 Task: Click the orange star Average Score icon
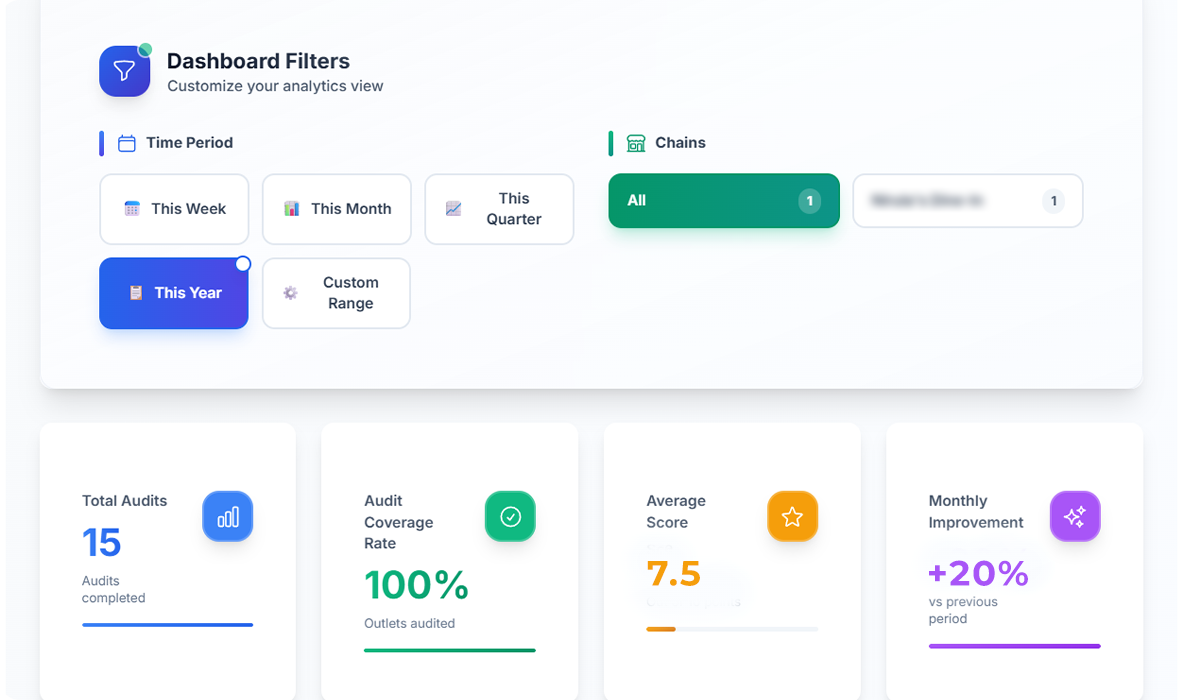tap(792, 516)
